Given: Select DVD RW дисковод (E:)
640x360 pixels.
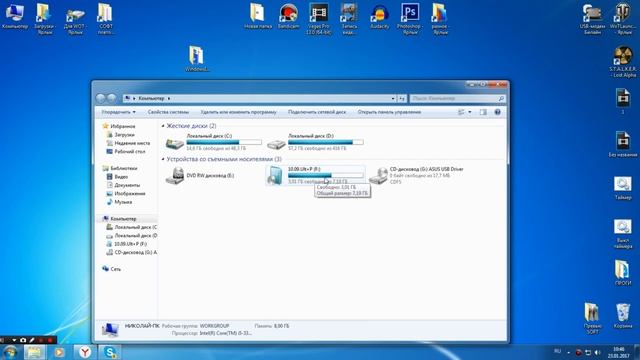Looking at the screenshot, I should [200, 176].
